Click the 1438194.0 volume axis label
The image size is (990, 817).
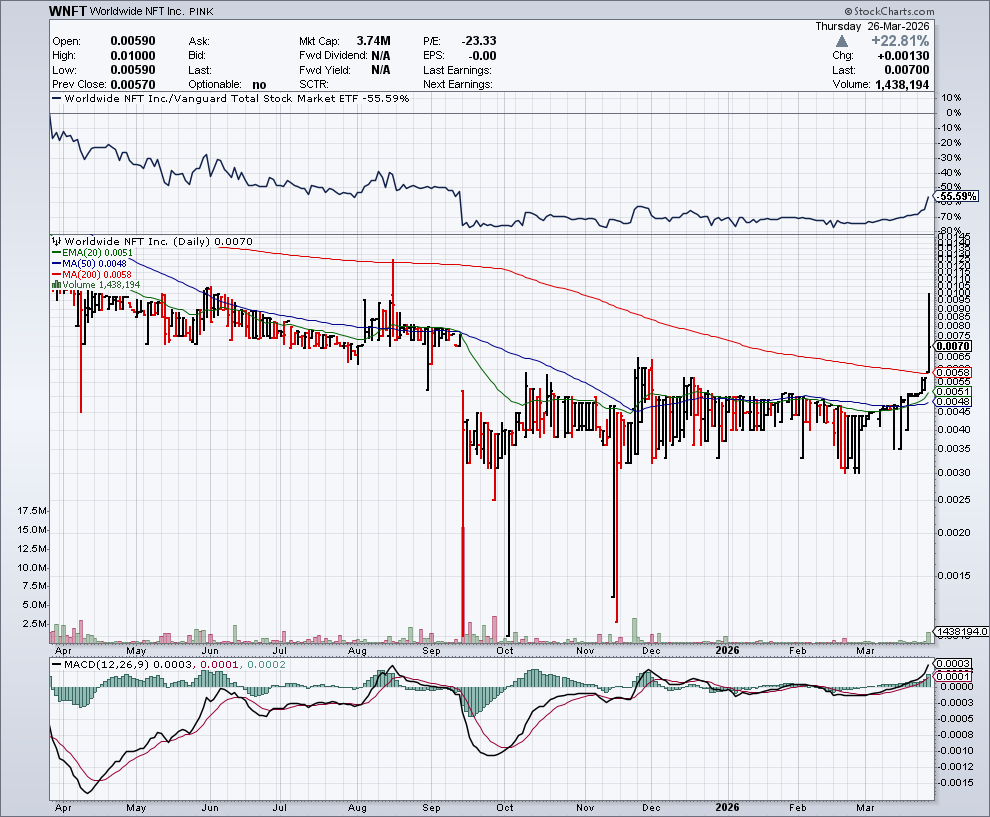pyautogui.click(x=961, y=631)
